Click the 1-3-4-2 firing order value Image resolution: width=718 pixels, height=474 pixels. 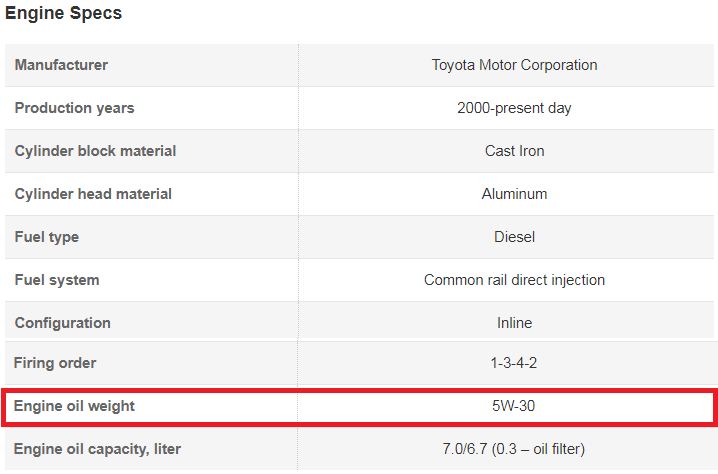coord(513,363)
